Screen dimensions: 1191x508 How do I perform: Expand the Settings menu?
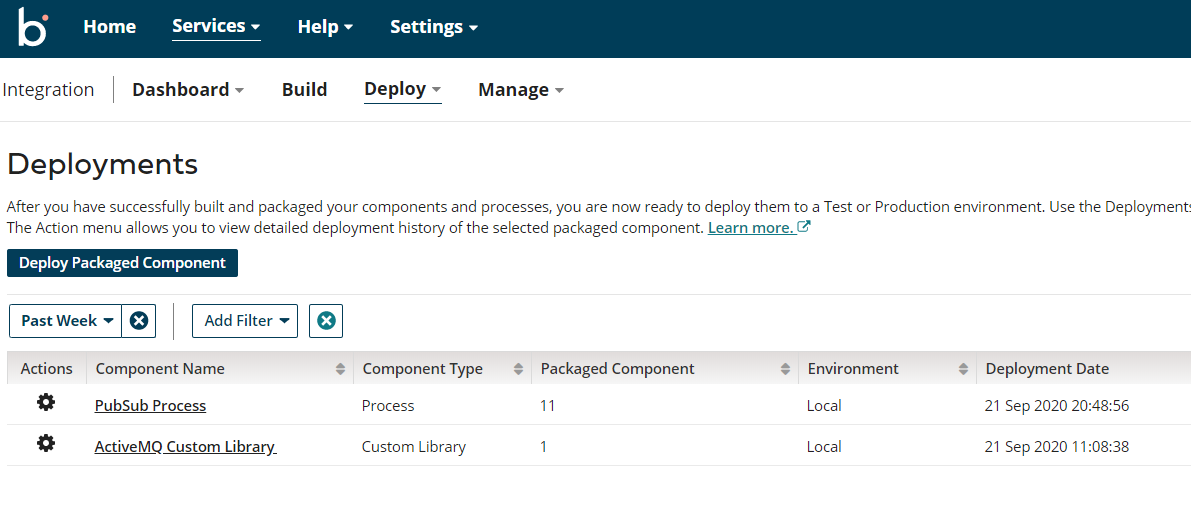click(x=434, y=27)
